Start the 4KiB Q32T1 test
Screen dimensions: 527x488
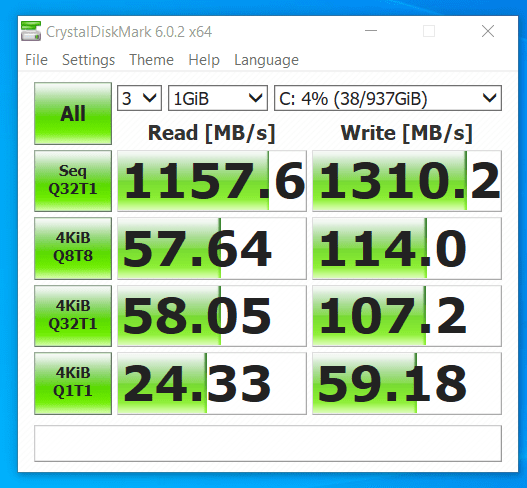pos(73,316)
